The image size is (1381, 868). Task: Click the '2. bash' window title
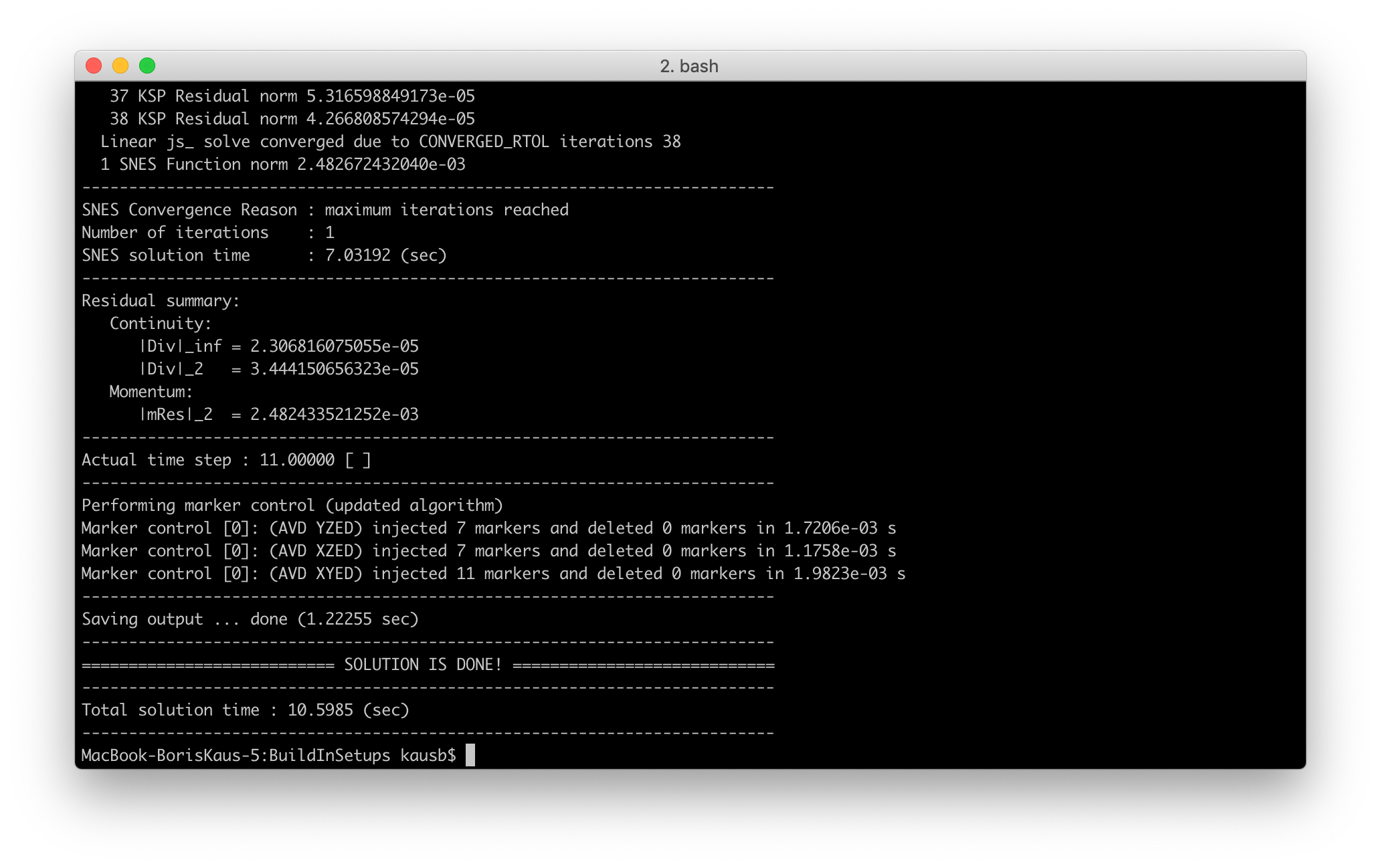pos(689,66)
